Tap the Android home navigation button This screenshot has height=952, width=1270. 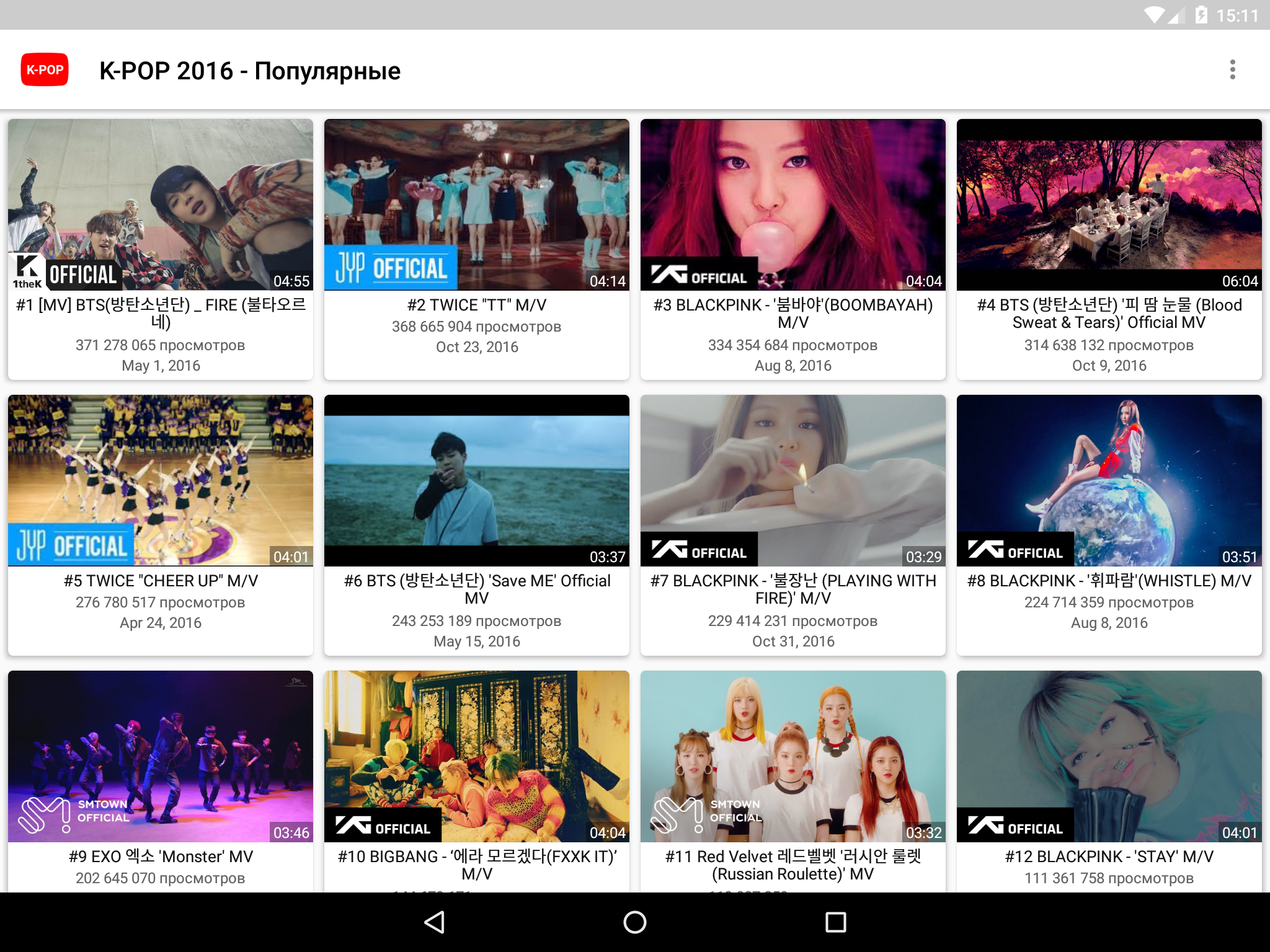click(635, 922)
